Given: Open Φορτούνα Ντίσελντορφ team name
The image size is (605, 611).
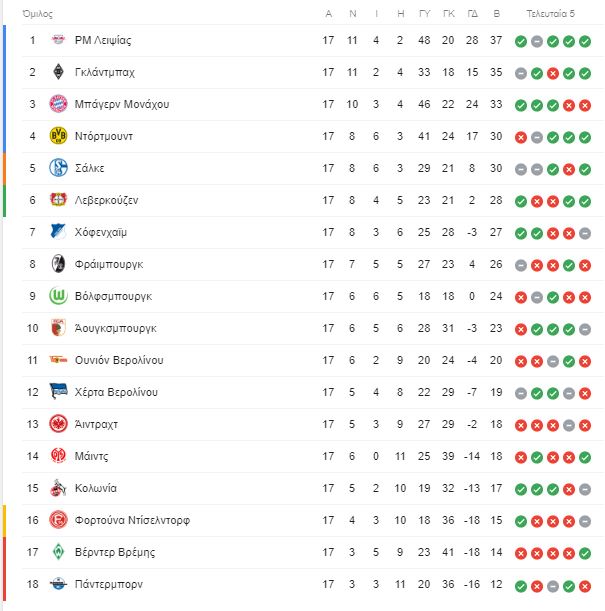Looking at the screenshot, I should 132,520.
